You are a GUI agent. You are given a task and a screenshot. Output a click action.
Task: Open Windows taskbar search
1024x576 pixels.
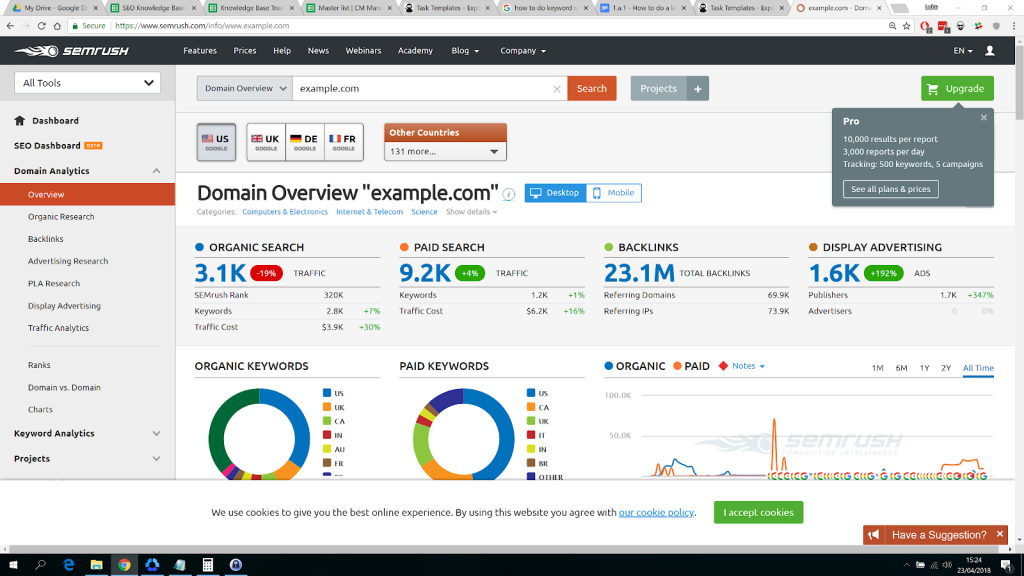(40, 565)
